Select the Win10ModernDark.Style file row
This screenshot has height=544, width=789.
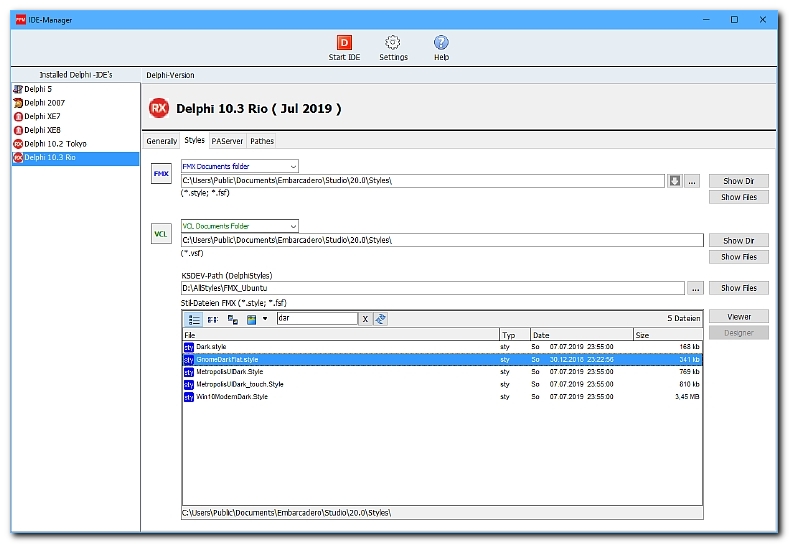[x=442, y=397]
